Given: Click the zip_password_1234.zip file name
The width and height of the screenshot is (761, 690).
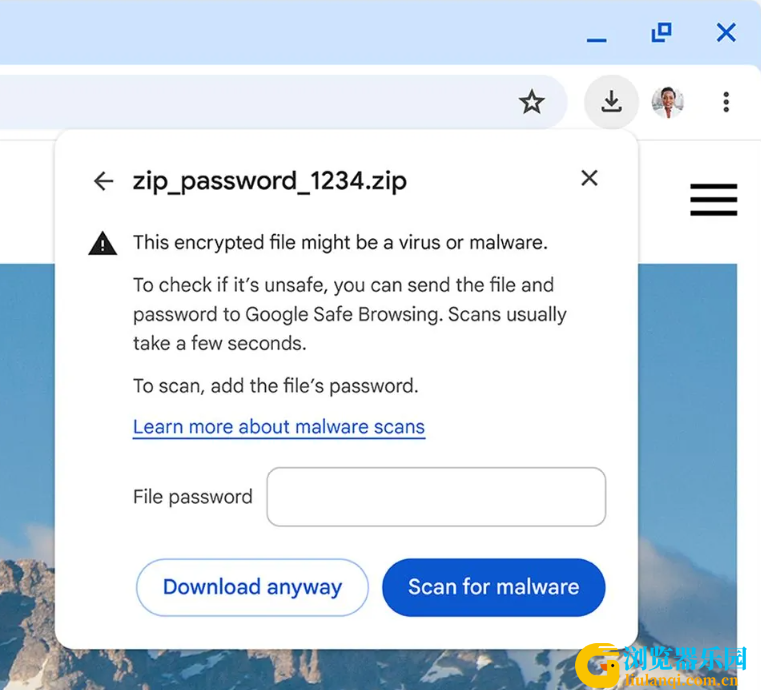Looking at the screenshot, I should 270,181.
